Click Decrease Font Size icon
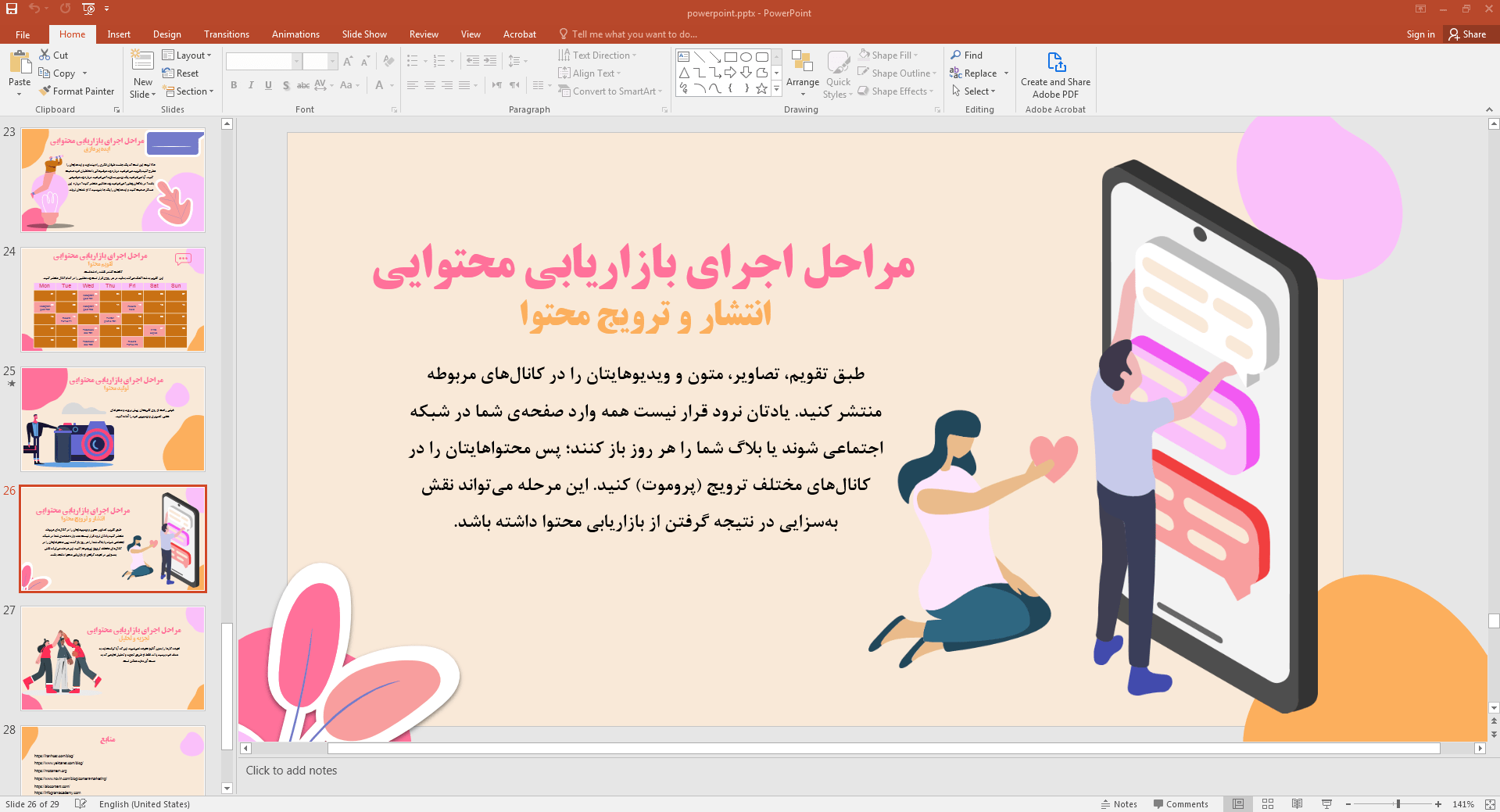This screenshot has height=812, width=1500. [365, 61]
